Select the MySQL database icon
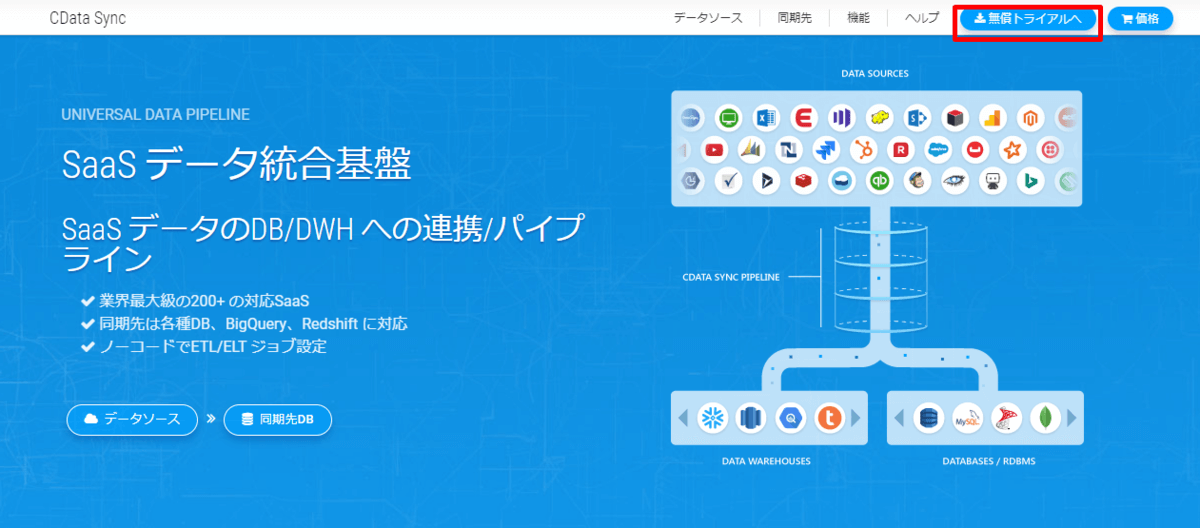The image size is (1200, 528). [968, 417]
